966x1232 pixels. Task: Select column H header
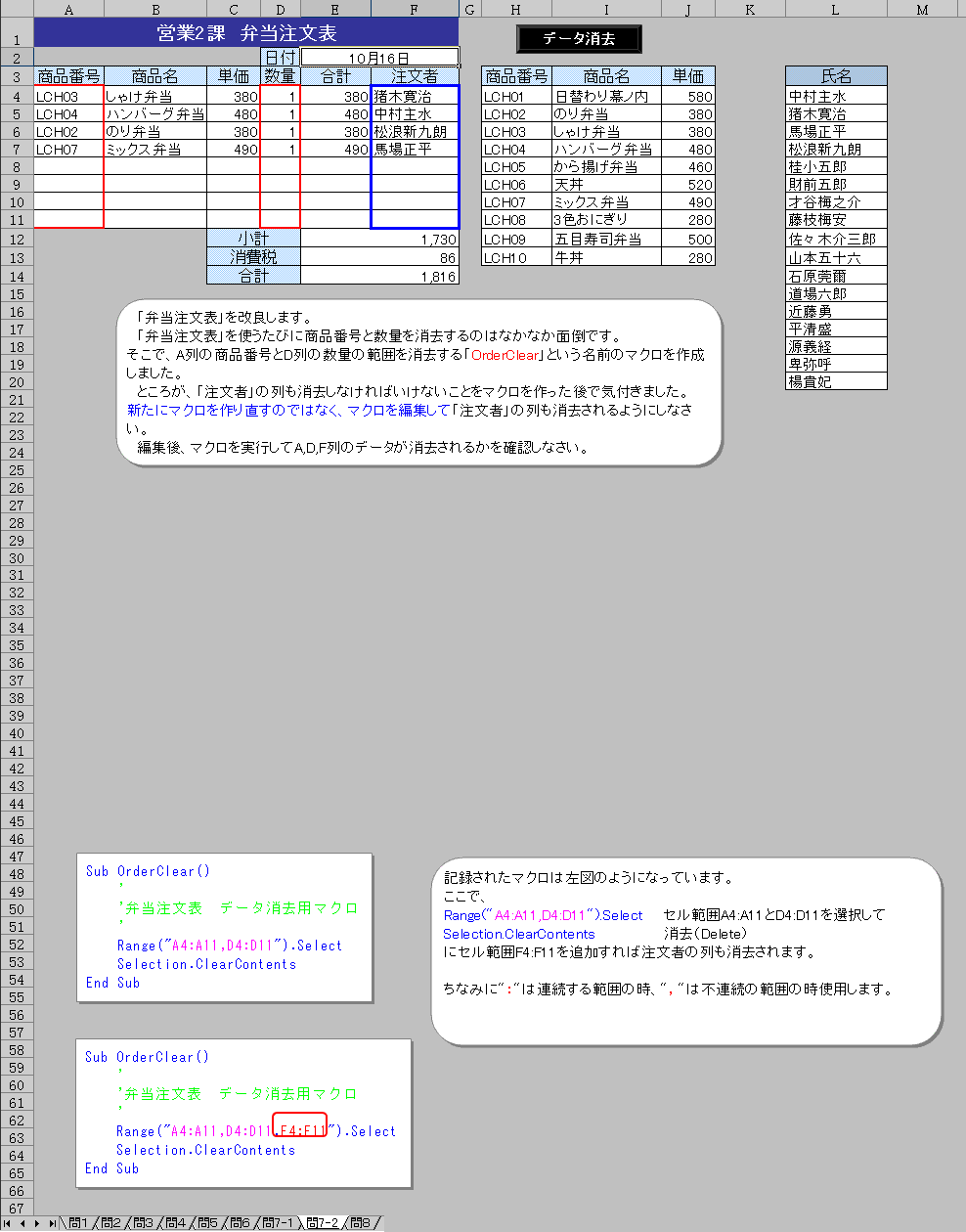[516, 9]
